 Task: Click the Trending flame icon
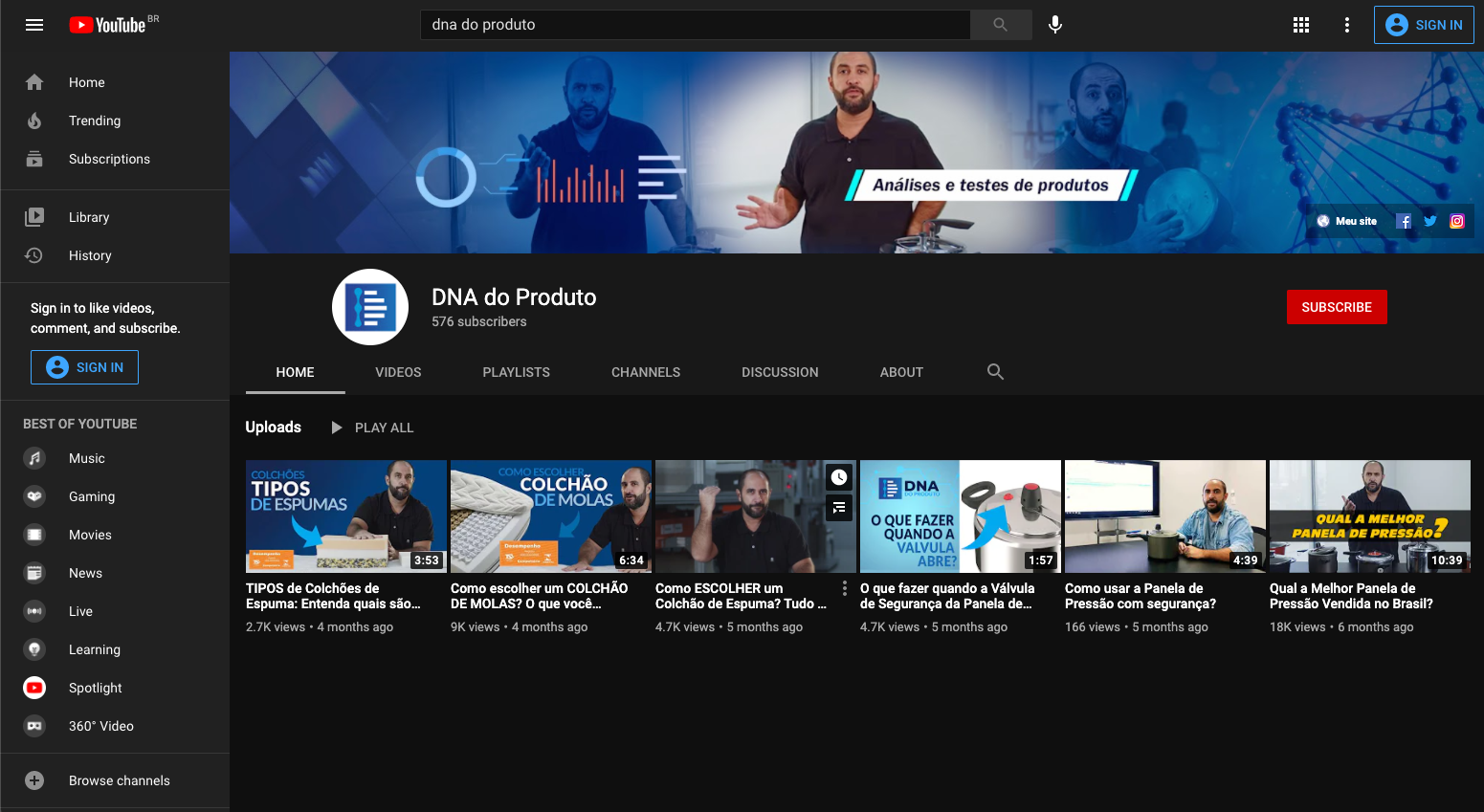pyautogui.click(x=34, y=121)
